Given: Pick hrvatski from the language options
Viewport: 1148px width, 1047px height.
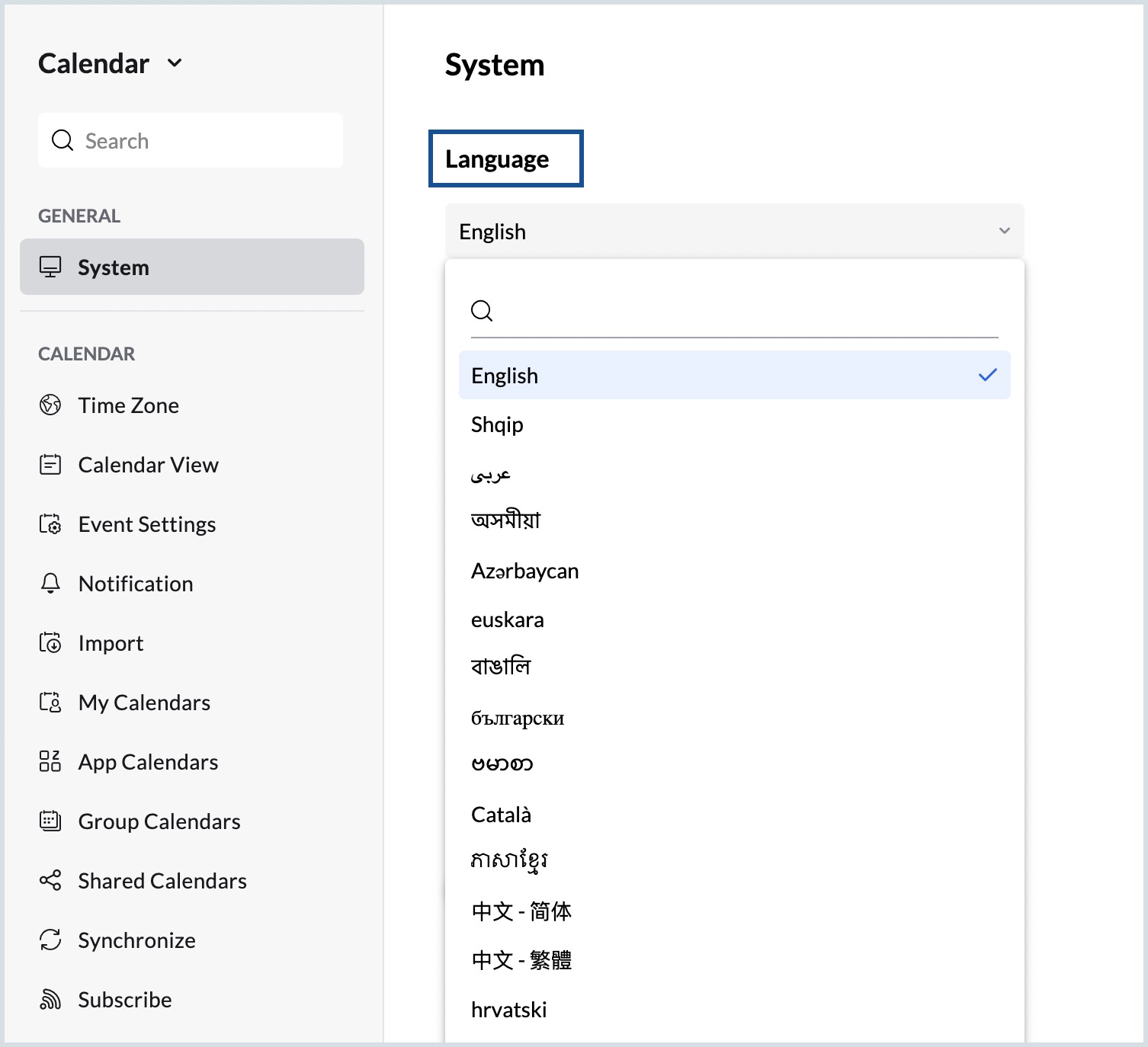Looking at the screenshot, I should pos(508,1010).
